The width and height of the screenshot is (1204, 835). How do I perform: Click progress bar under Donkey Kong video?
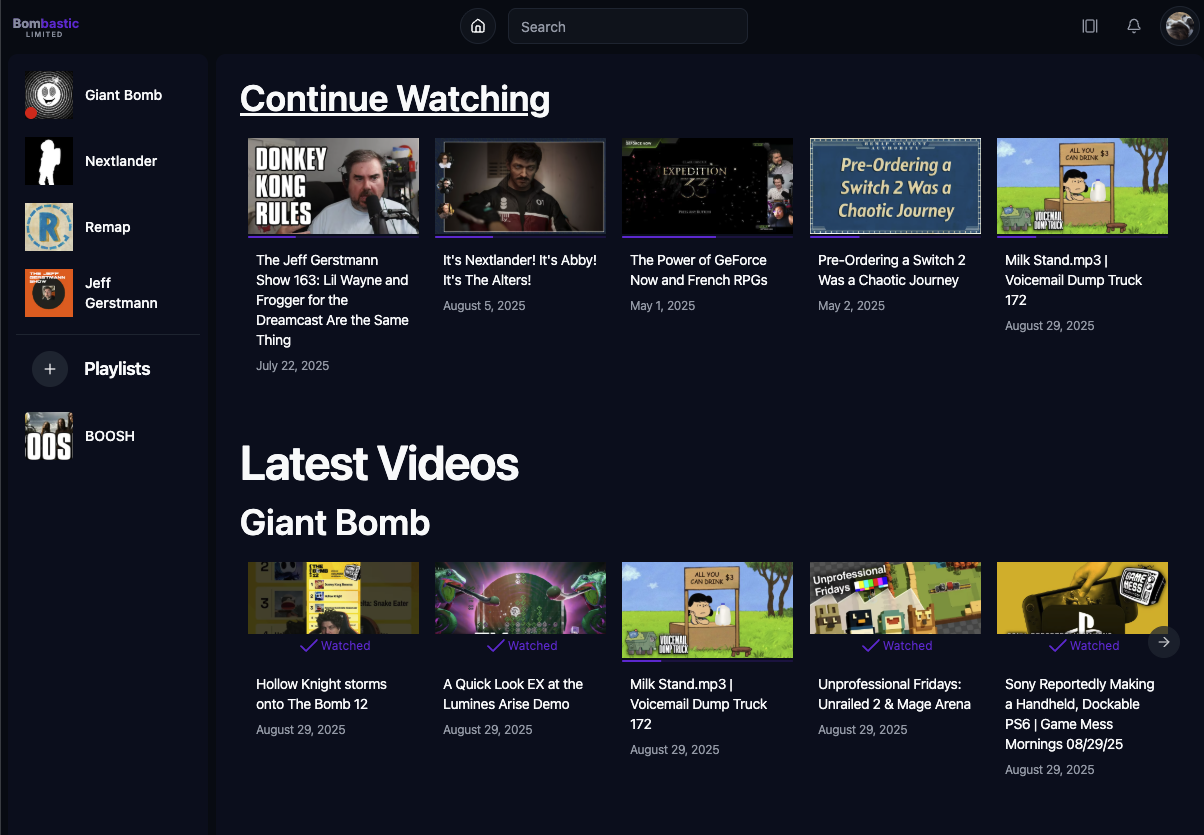click(333, 237)
